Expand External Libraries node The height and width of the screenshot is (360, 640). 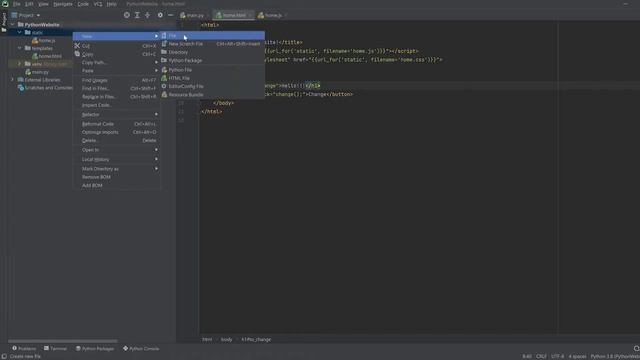point(13,80)
